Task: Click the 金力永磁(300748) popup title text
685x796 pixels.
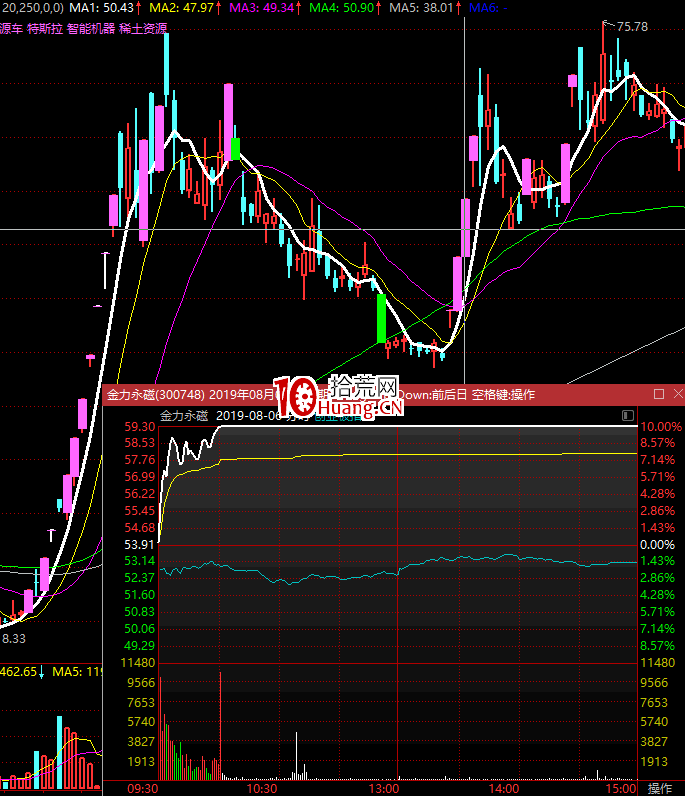Action: pyautogui.click(x=156, y=394)
